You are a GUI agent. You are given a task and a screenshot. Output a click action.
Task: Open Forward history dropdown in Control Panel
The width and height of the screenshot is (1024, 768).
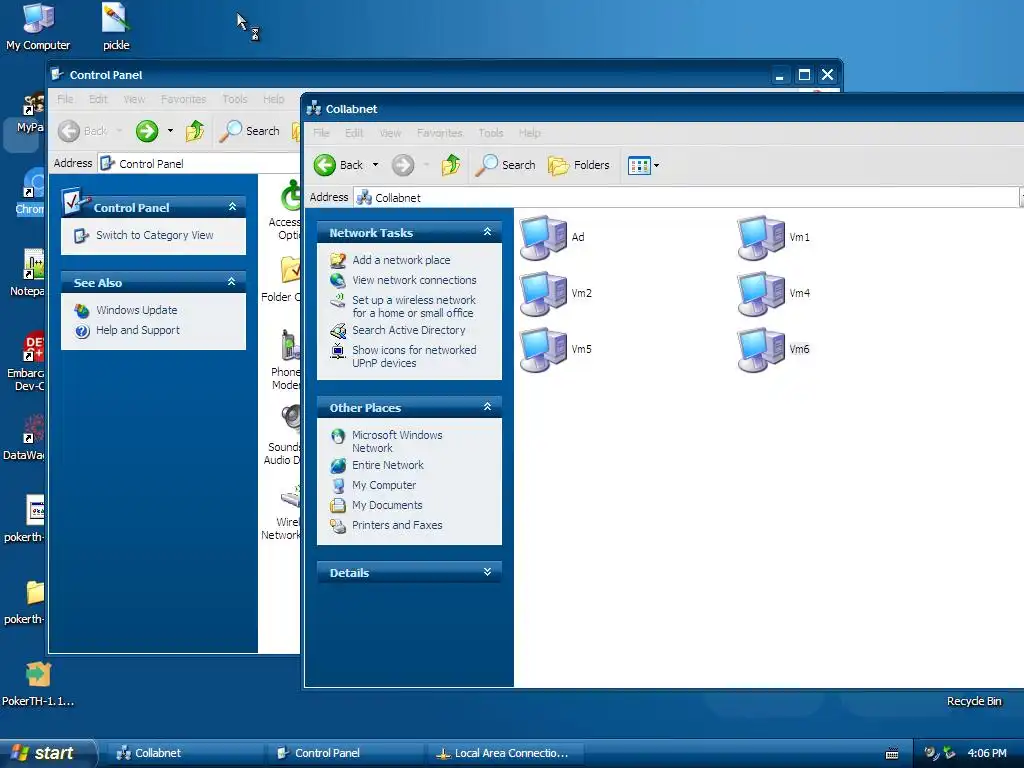pyautogui.click(x=170, y=131)
